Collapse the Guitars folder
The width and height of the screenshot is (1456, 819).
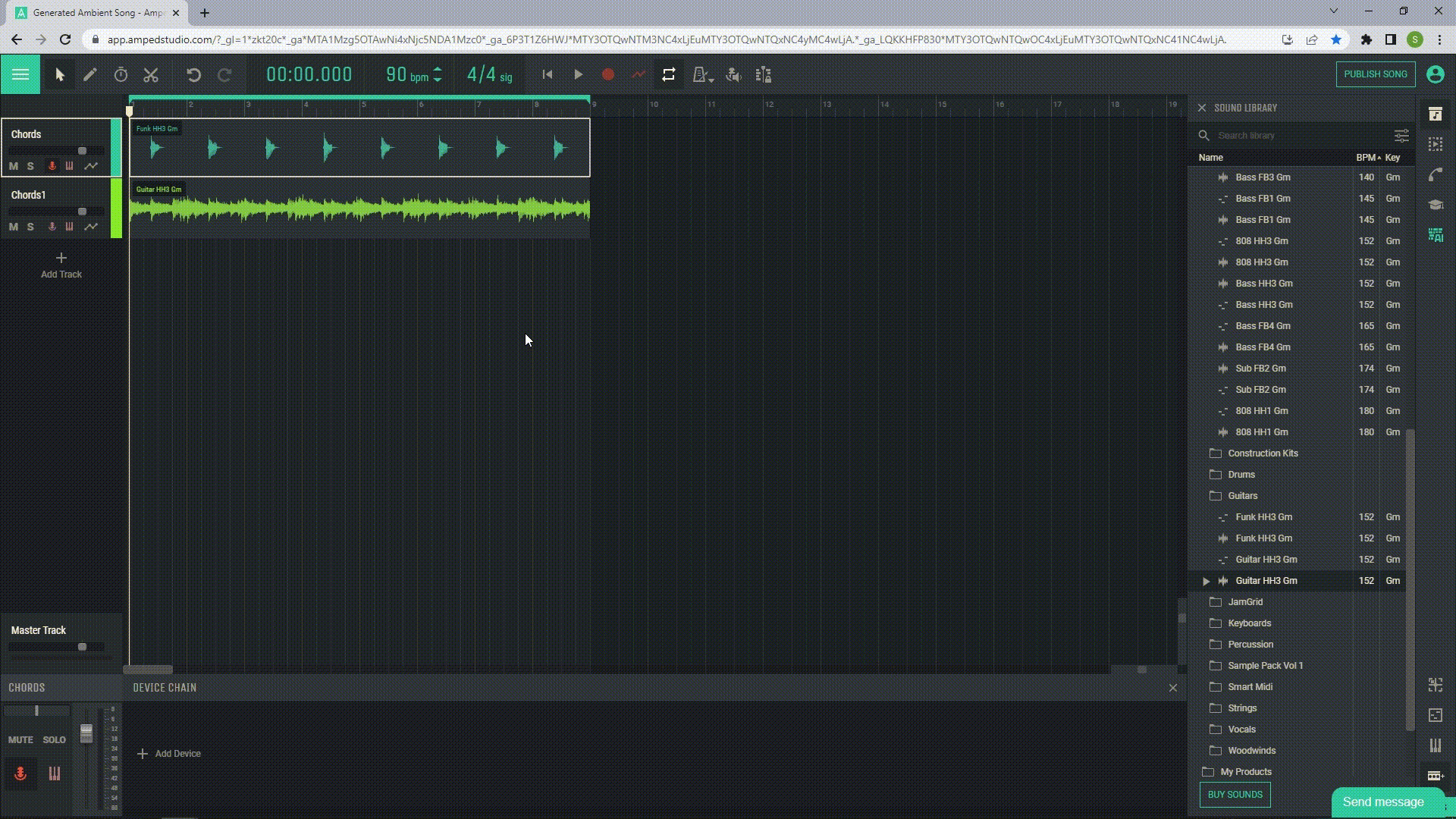(x=1242, y=496)
